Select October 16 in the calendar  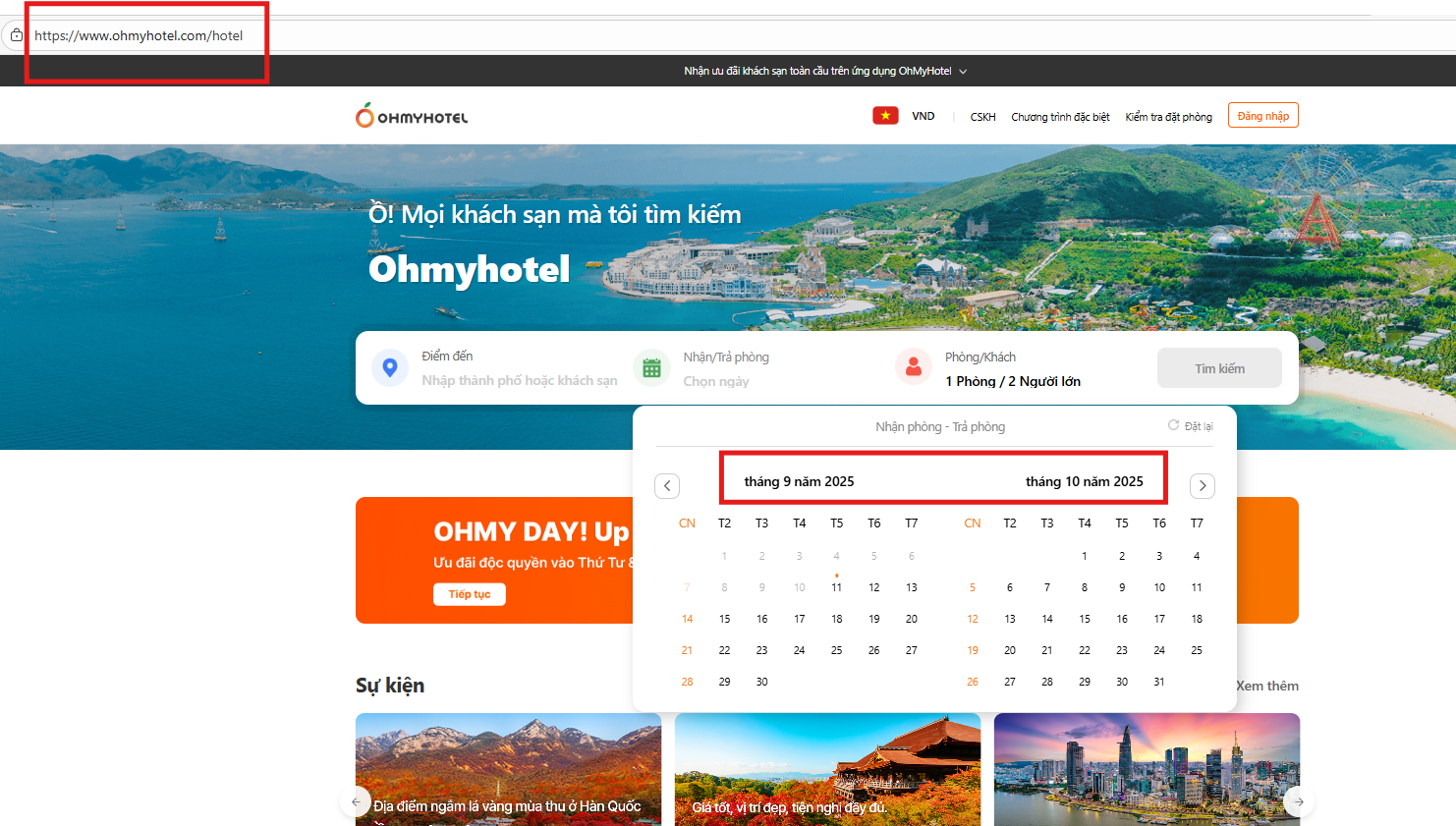[x=1122, y=619]
